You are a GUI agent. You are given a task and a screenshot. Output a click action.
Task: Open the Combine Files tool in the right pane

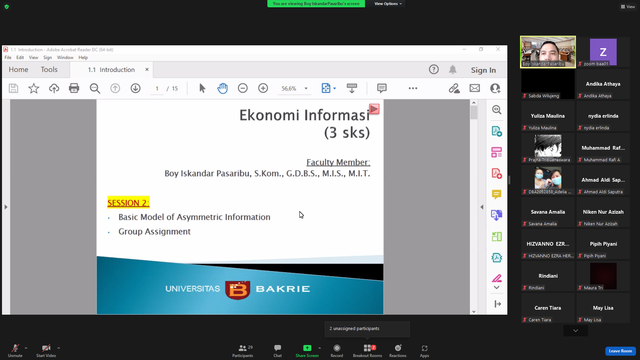click(x=497, y=216)
